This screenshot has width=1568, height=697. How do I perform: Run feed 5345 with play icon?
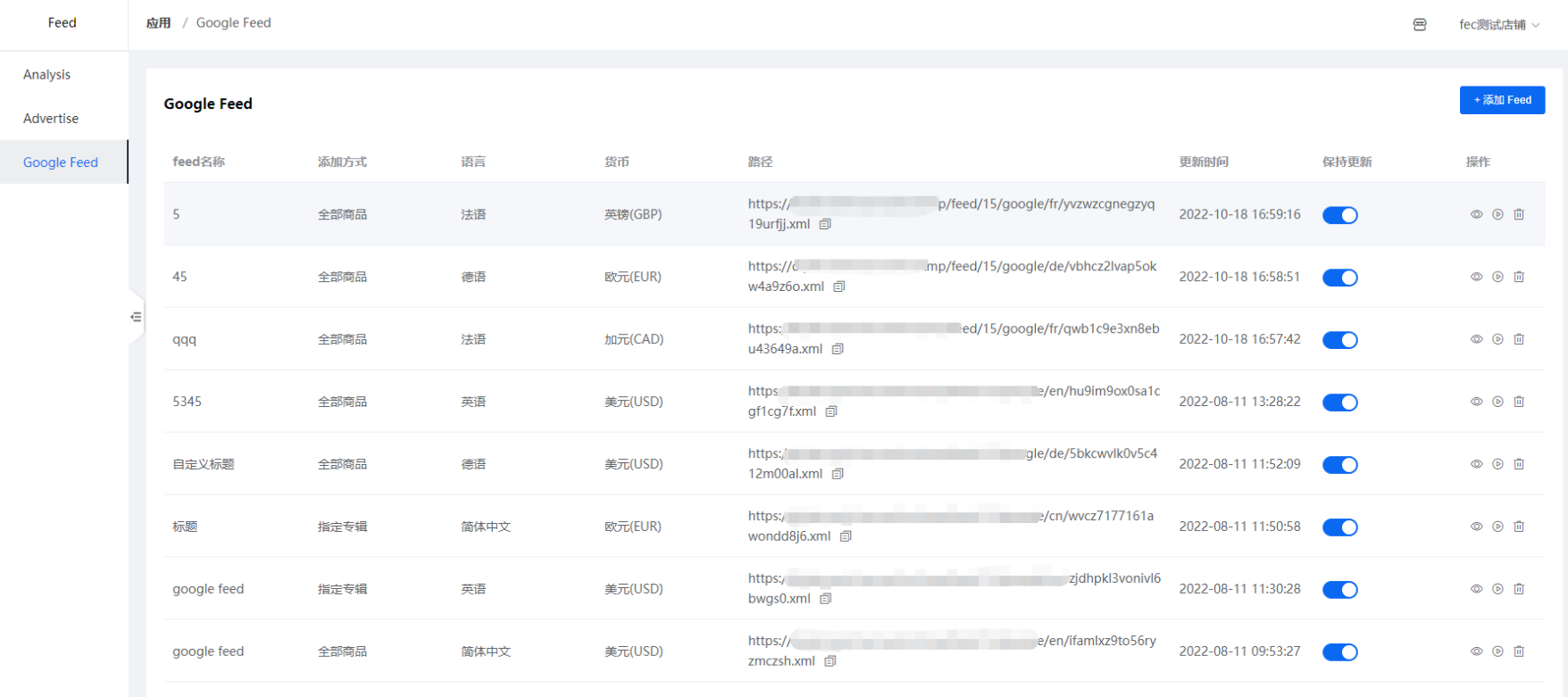pos(1497,402)
